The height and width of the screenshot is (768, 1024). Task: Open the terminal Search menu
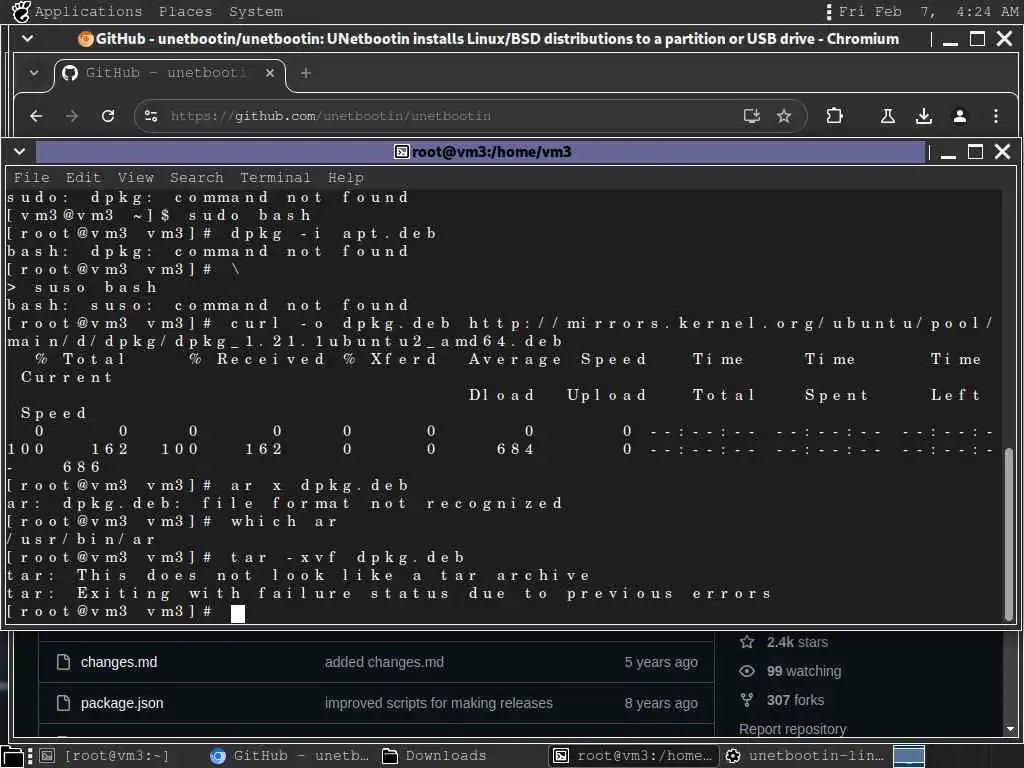197,178
